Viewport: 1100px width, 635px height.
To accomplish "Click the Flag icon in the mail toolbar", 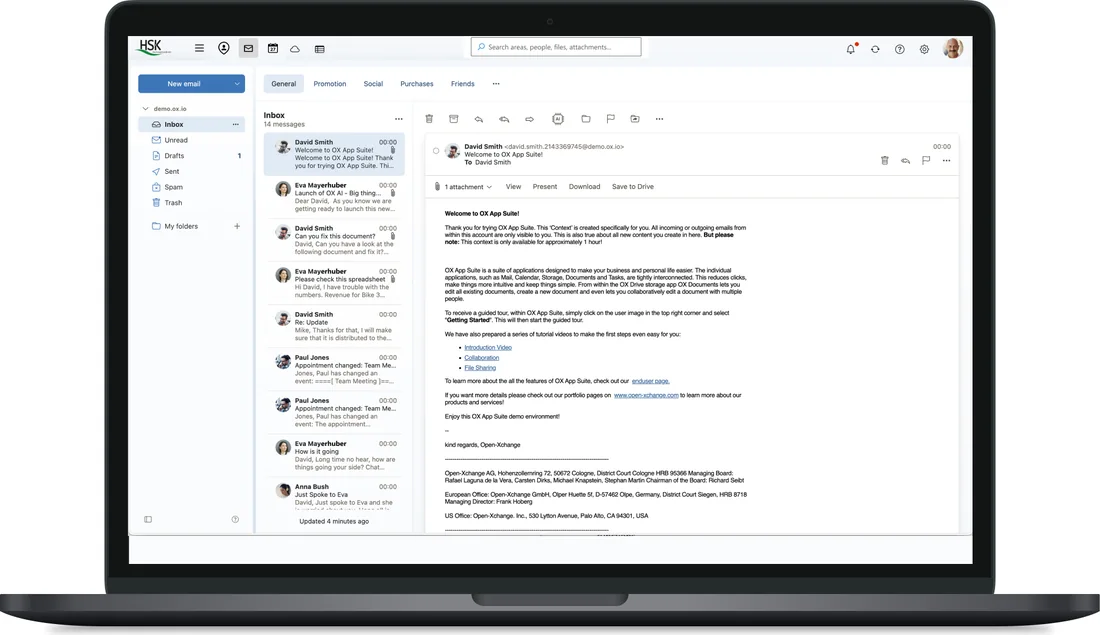I will [610, 119].
